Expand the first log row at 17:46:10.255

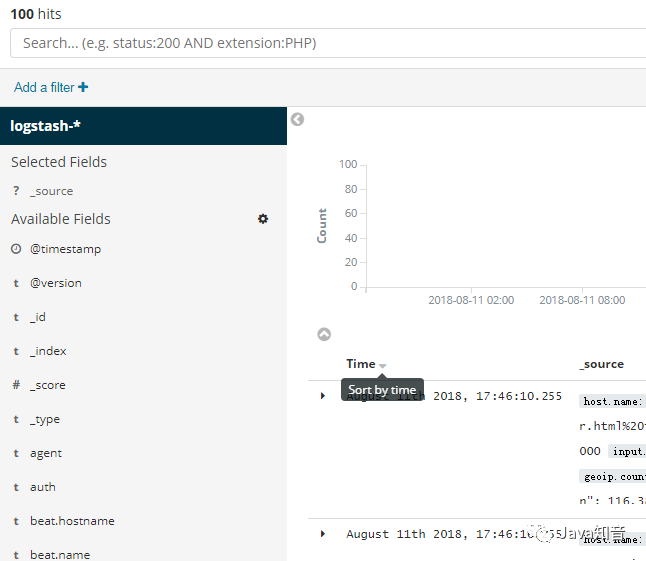point(323,396)
